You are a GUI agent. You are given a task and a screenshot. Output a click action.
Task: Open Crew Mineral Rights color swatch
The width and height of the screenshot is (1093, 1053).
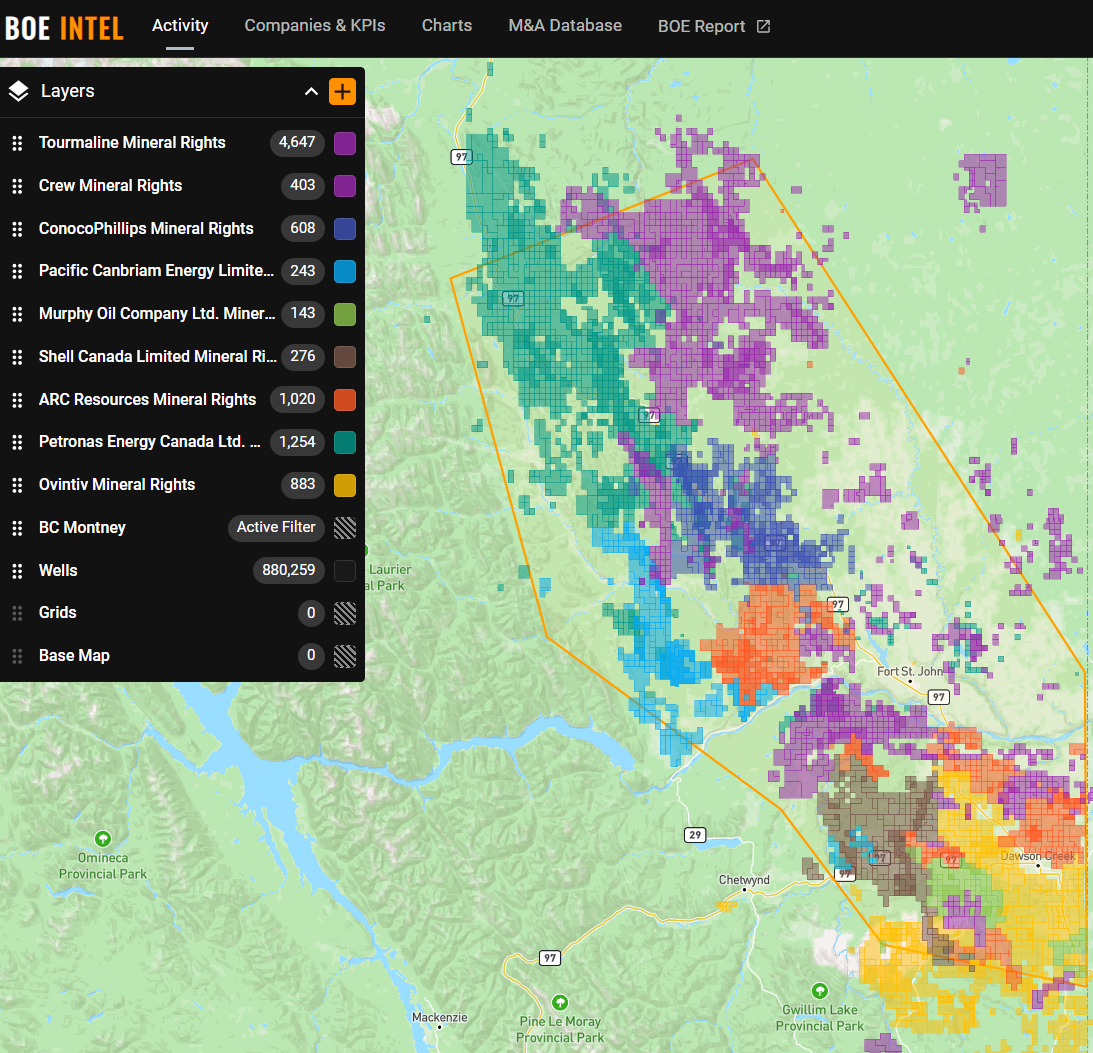pyautogui.click(x=345, y=186)
